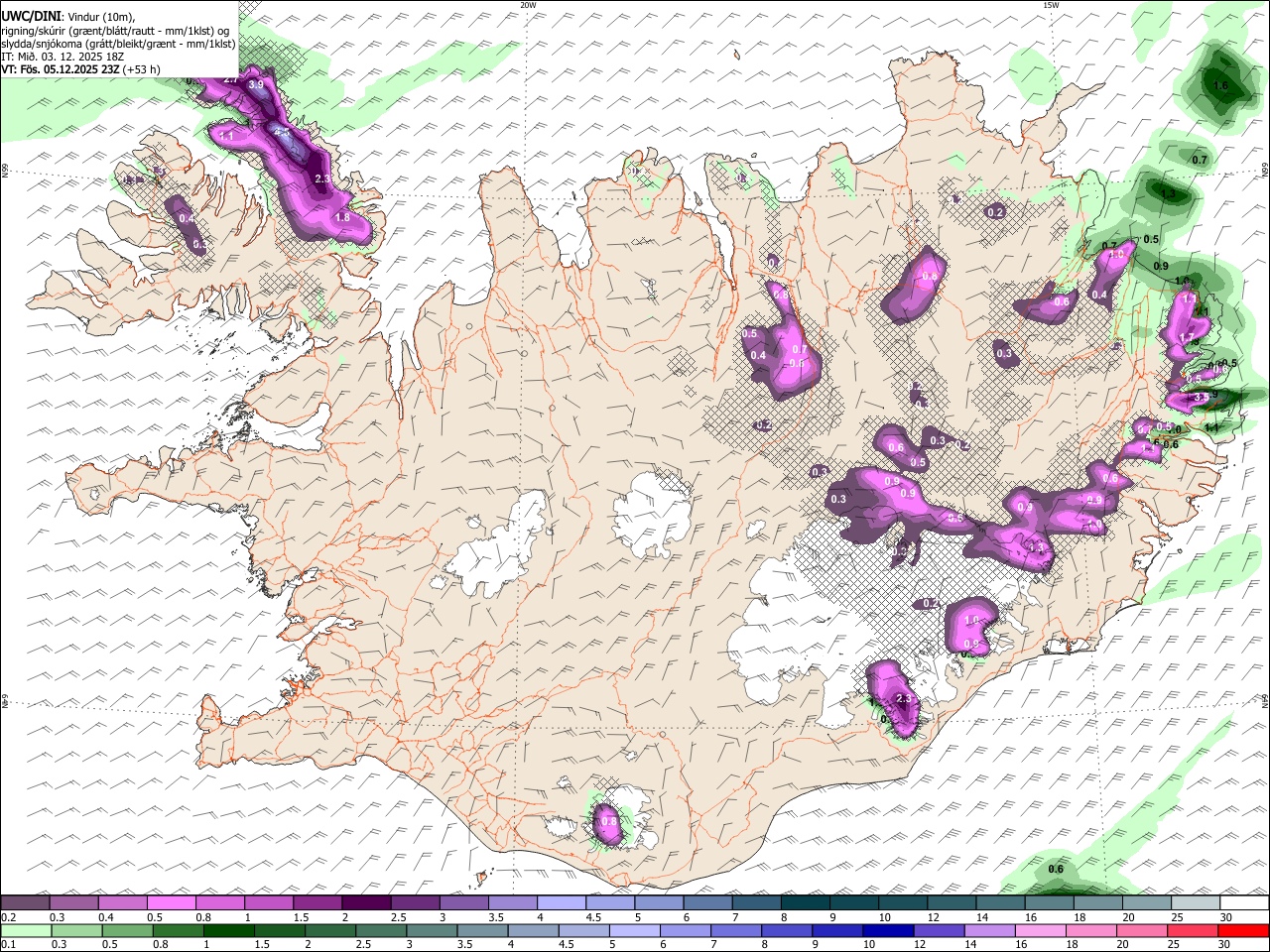The width and height of the screenshot is (1270, 952).
Task: Pick purple-row pale grey swatch between 25 and 30
Action: 1195,903
